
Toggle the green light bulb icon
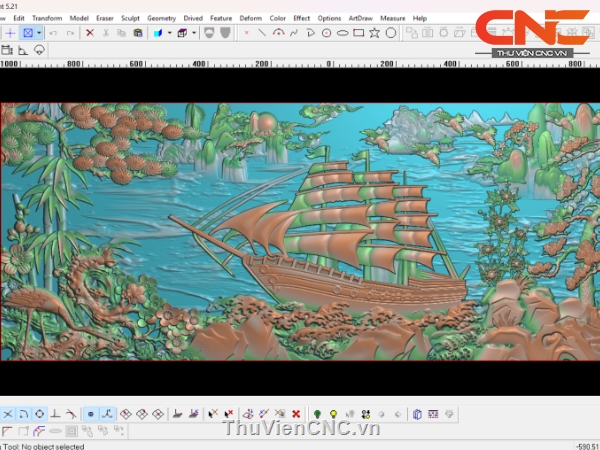pyautogui.click(x=317, y=414)
